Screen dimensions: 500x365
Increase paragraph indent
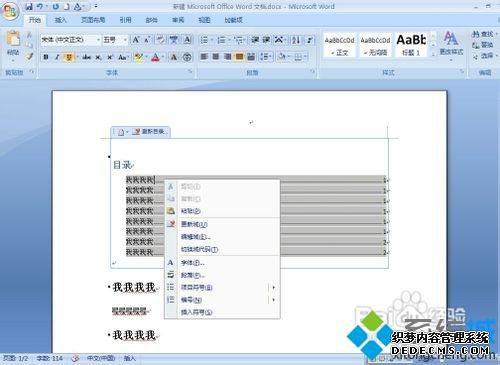click(266, 40)
